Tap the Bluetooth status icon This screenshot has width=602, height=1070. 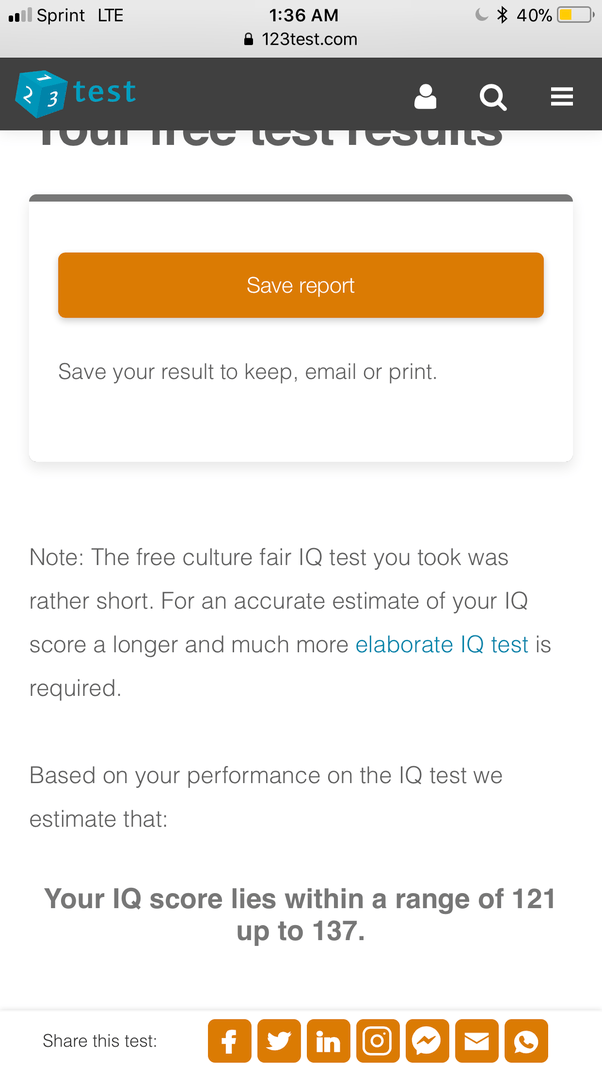tap(503, 15)
